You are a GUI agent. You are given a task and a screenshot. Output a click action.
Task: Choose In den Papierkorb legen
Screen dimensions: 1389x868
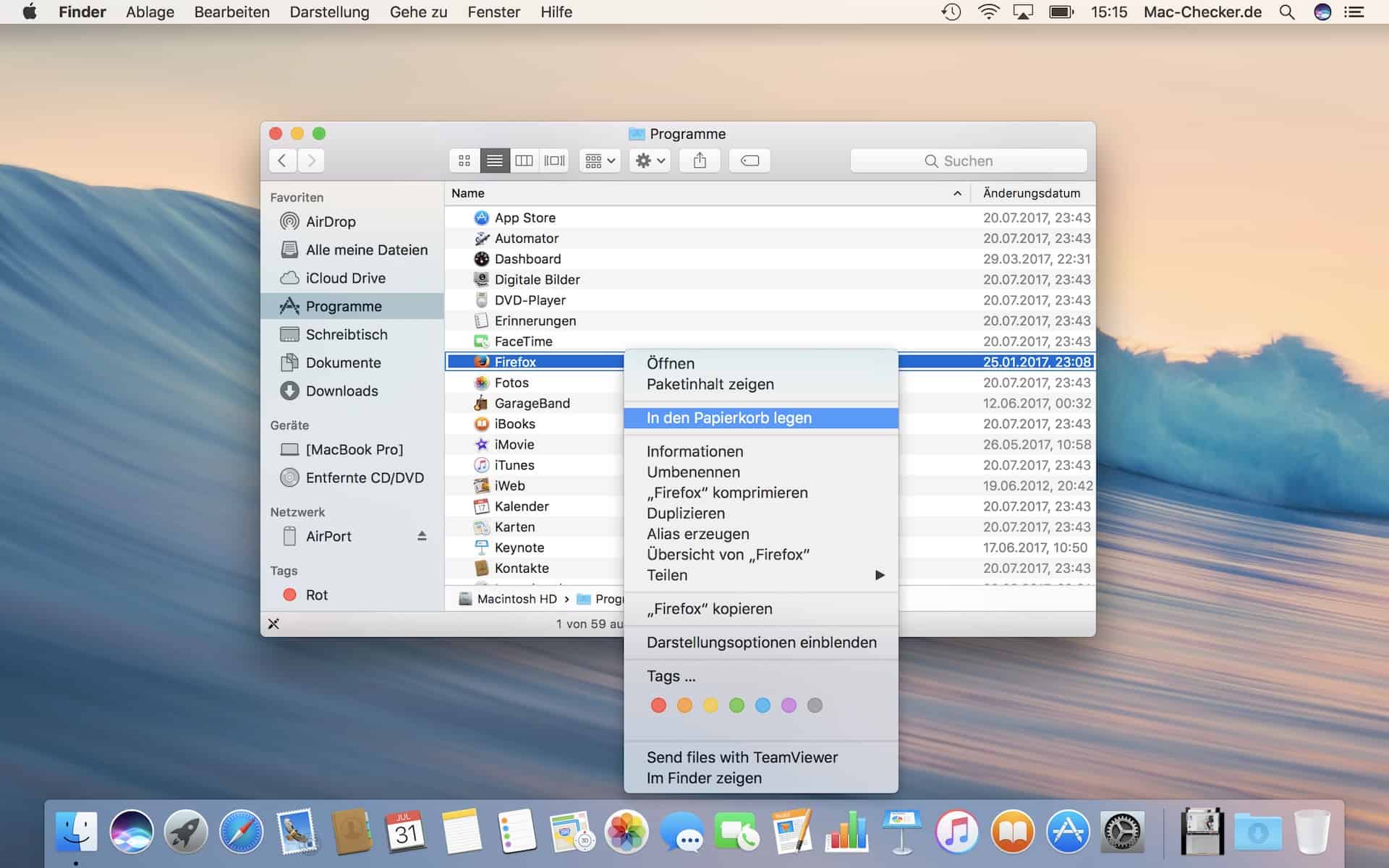coord(761,418)
